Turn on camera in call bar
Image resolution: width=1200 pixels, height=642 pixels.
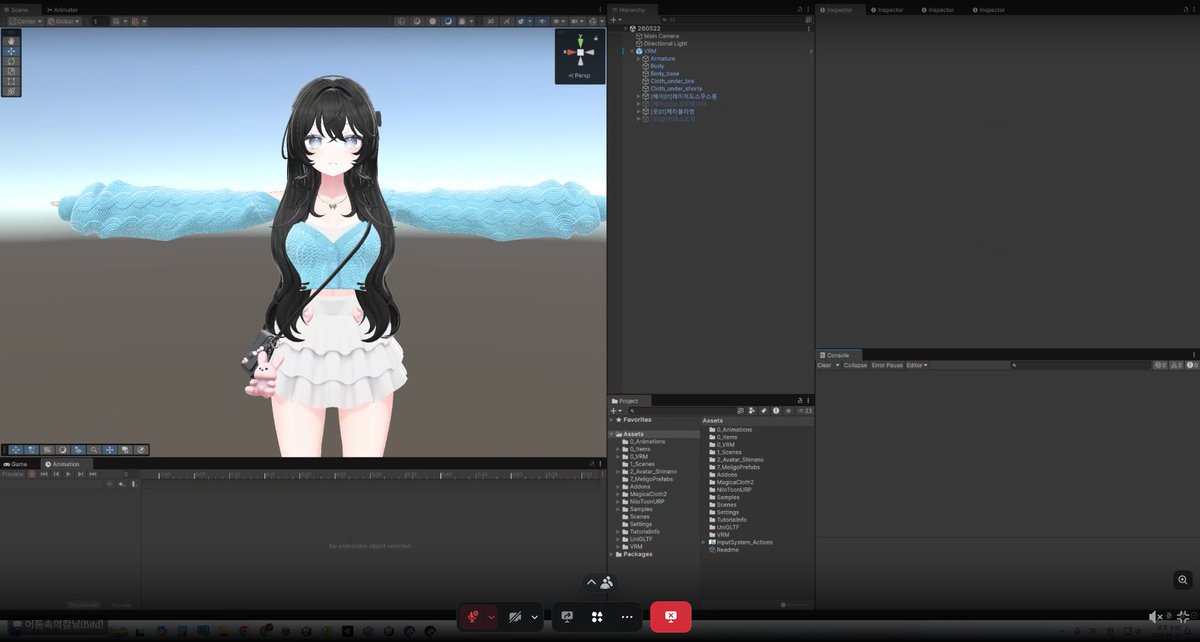click(x=515, y=617)
